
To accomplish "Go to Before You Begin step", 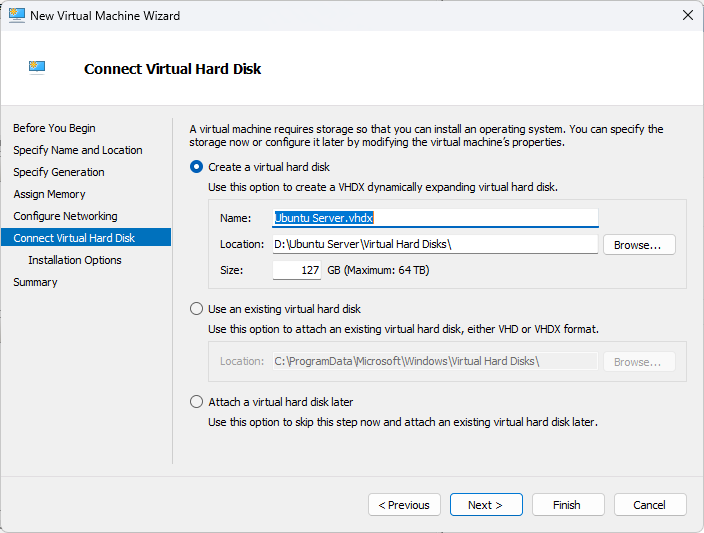I will coord(54,128).
